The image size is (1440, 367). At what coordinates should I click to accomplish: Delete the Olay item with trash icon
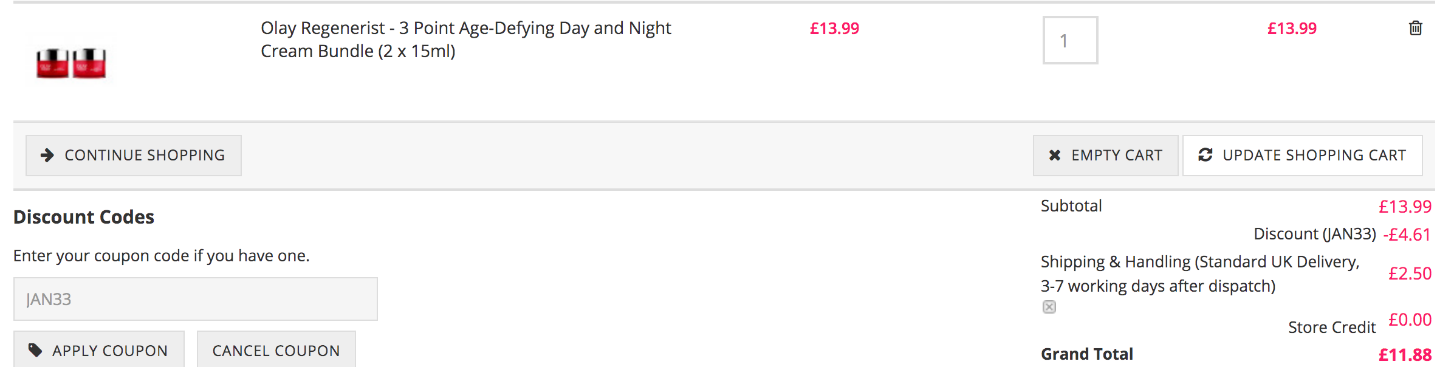pos(1415,28)
